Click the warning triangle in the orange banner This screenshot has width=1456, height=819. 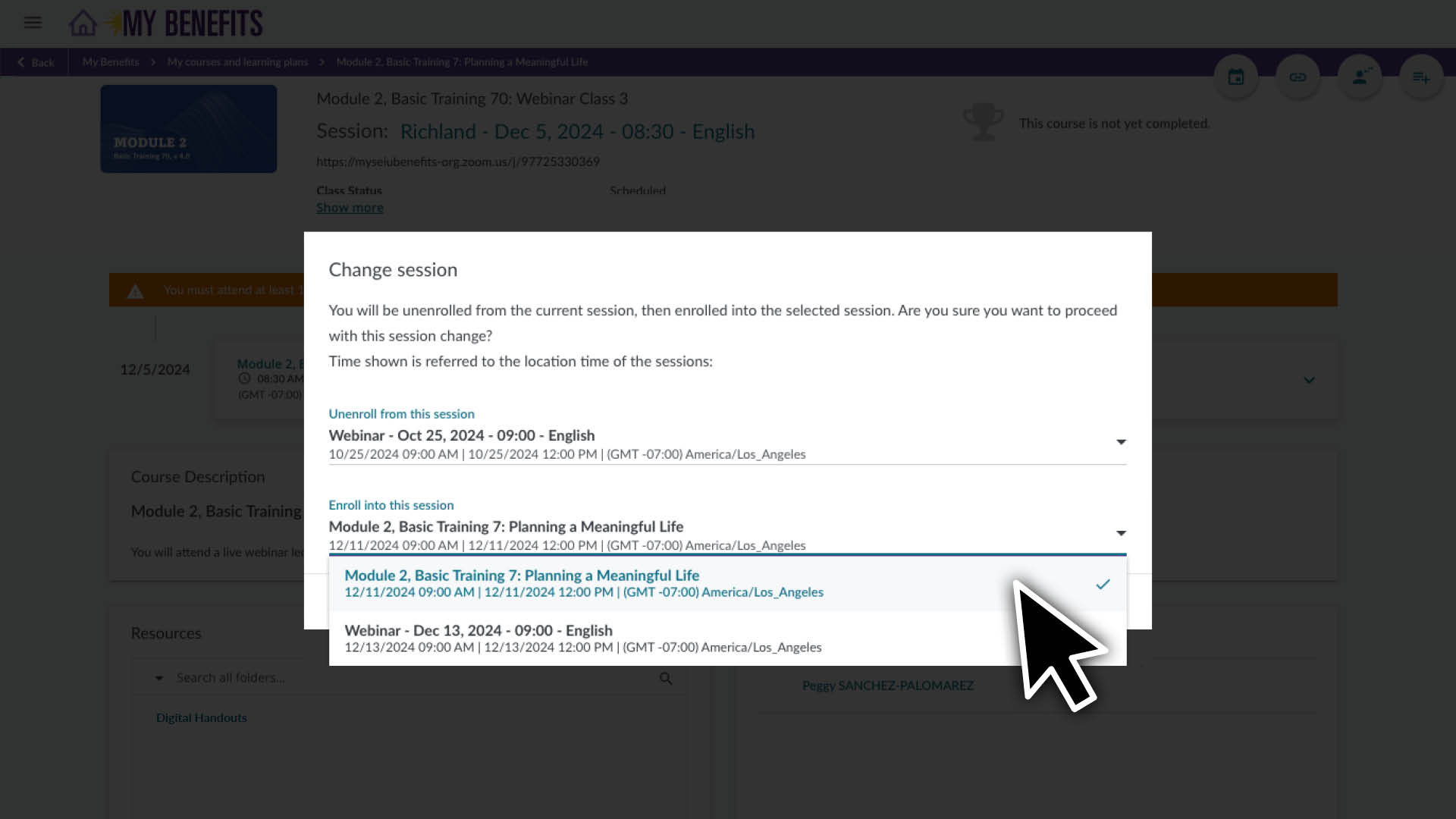(x=136, y=290)
